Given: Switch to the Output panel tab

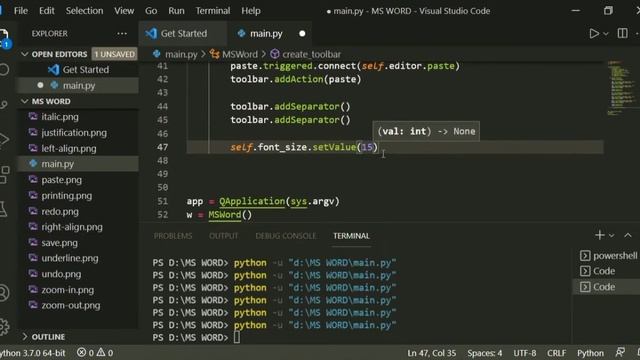Looking at the screenshot, I should [224, 236].
